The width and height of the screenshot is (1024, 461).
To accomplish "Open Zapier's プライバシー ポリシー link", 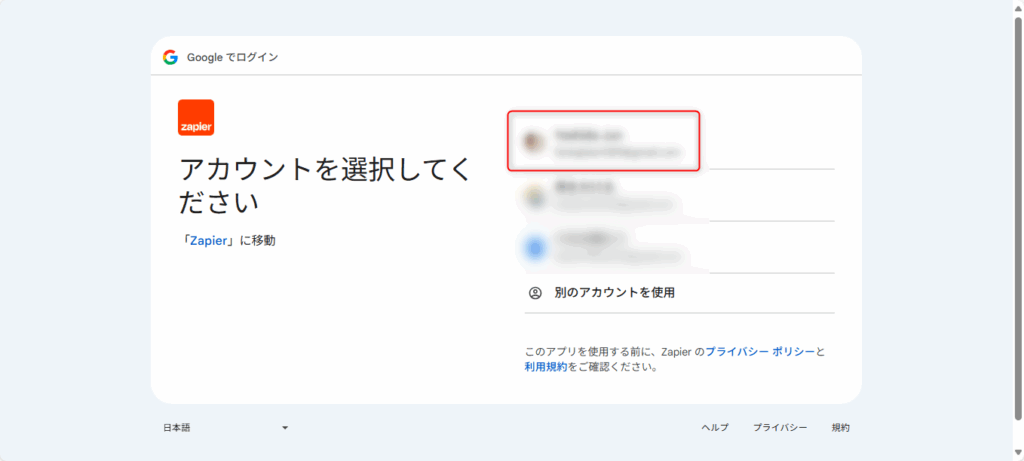I will tap(760, 352).
